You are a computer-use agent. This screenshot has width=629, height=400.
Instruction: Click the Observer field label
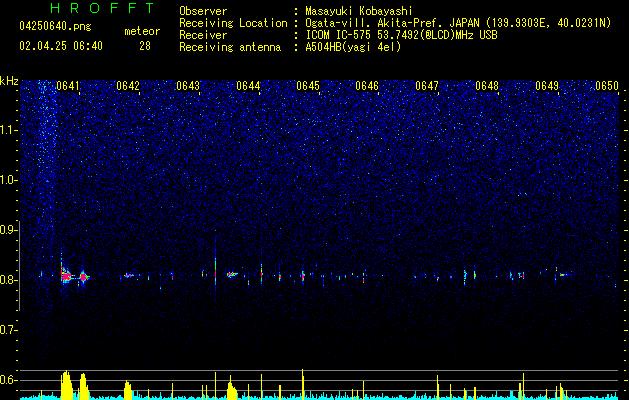point(203,11)
